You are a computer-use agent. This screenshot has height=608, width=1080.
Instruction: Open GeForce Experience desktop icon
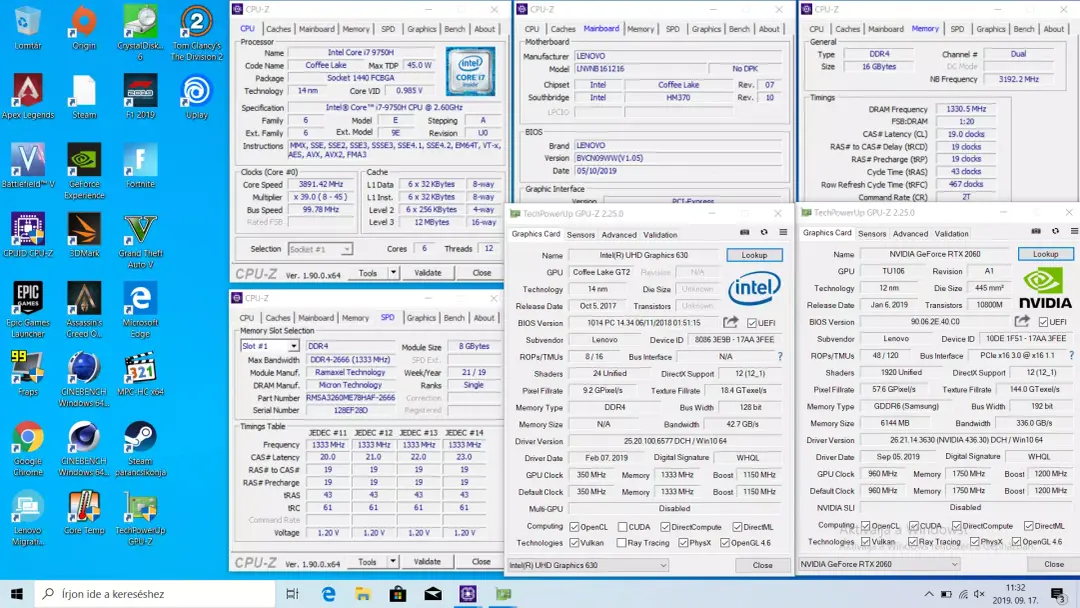[84, 171]
